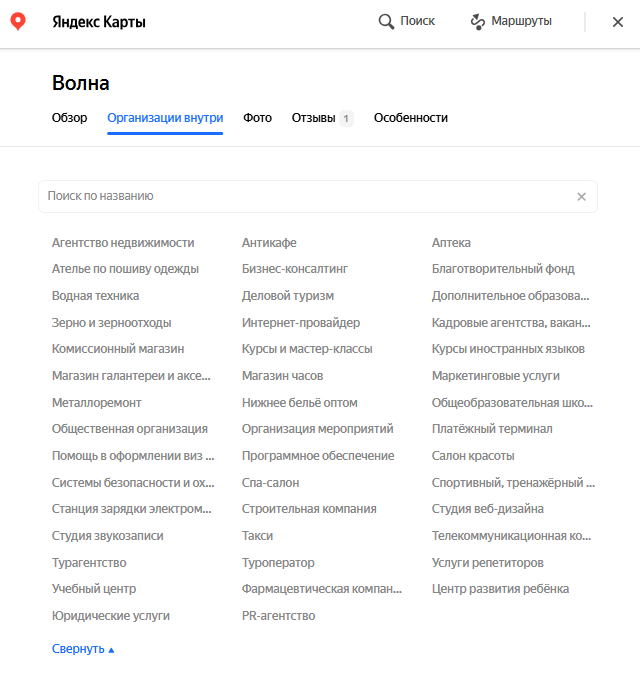Select the Особенности tab
Image resolution: width=640 pixels, height=685 pixels.
pos(411,118)
